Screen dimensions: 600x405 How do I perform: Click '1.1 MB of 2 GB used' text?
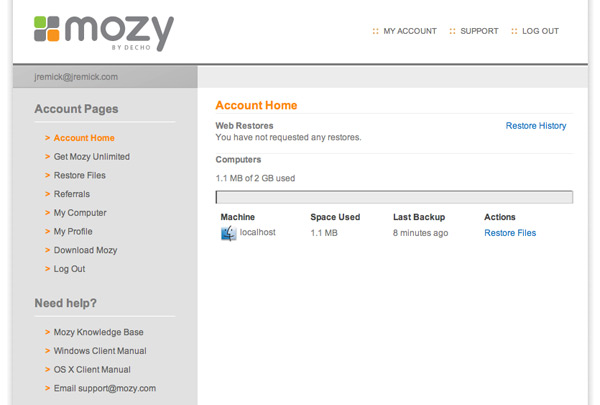click(255, 178)
